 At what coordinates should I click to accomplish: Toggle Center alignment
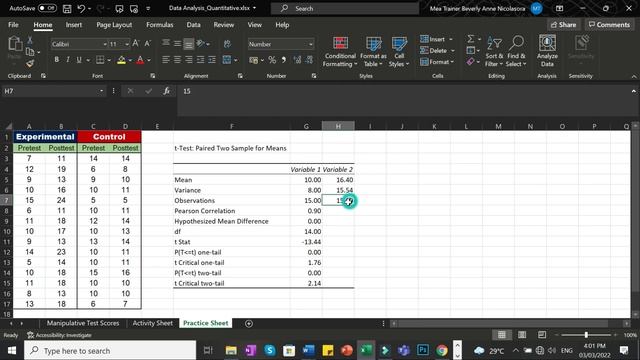(177, 60)
